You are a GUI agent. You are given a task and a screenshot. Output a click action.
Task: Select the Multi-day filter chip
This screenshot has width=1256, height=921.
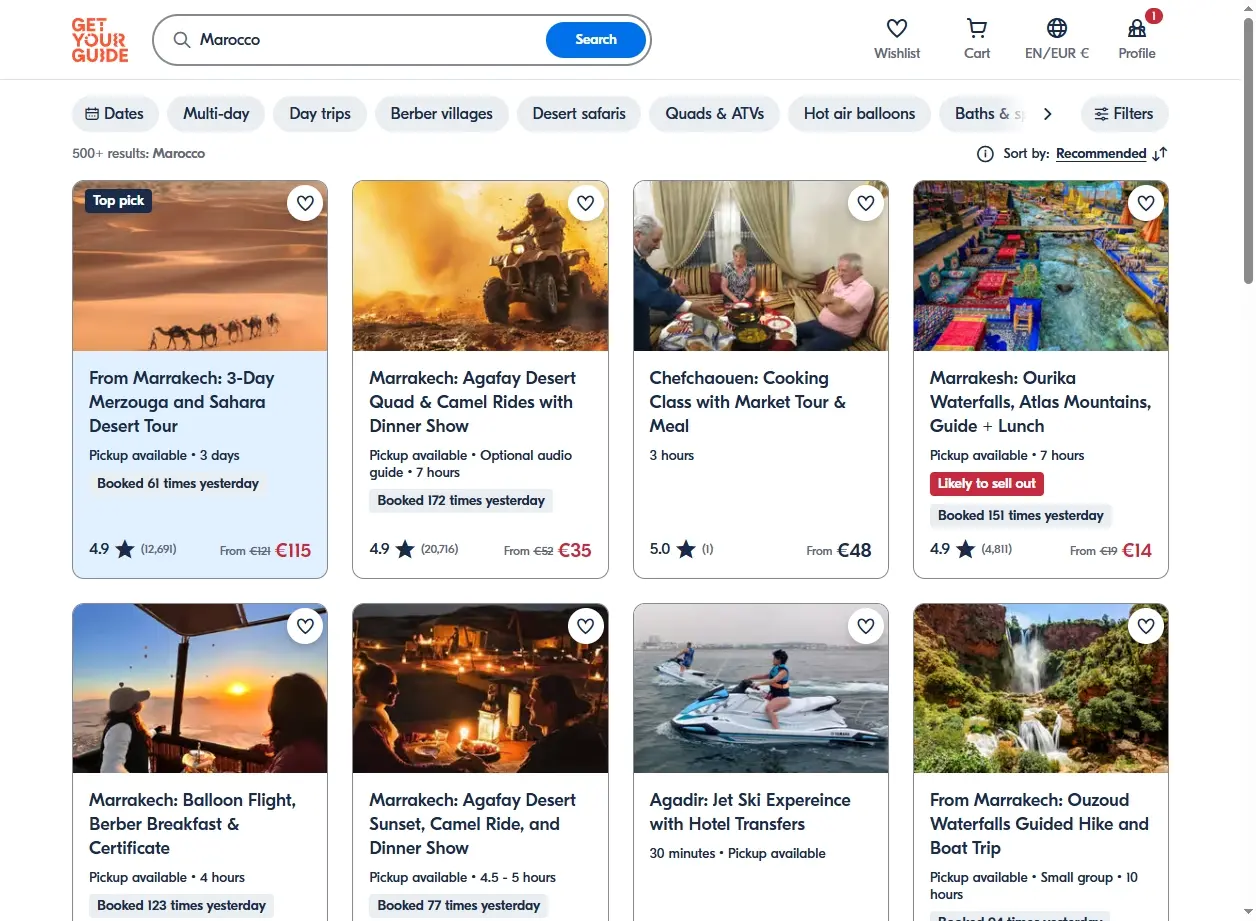tap(216, 114)
